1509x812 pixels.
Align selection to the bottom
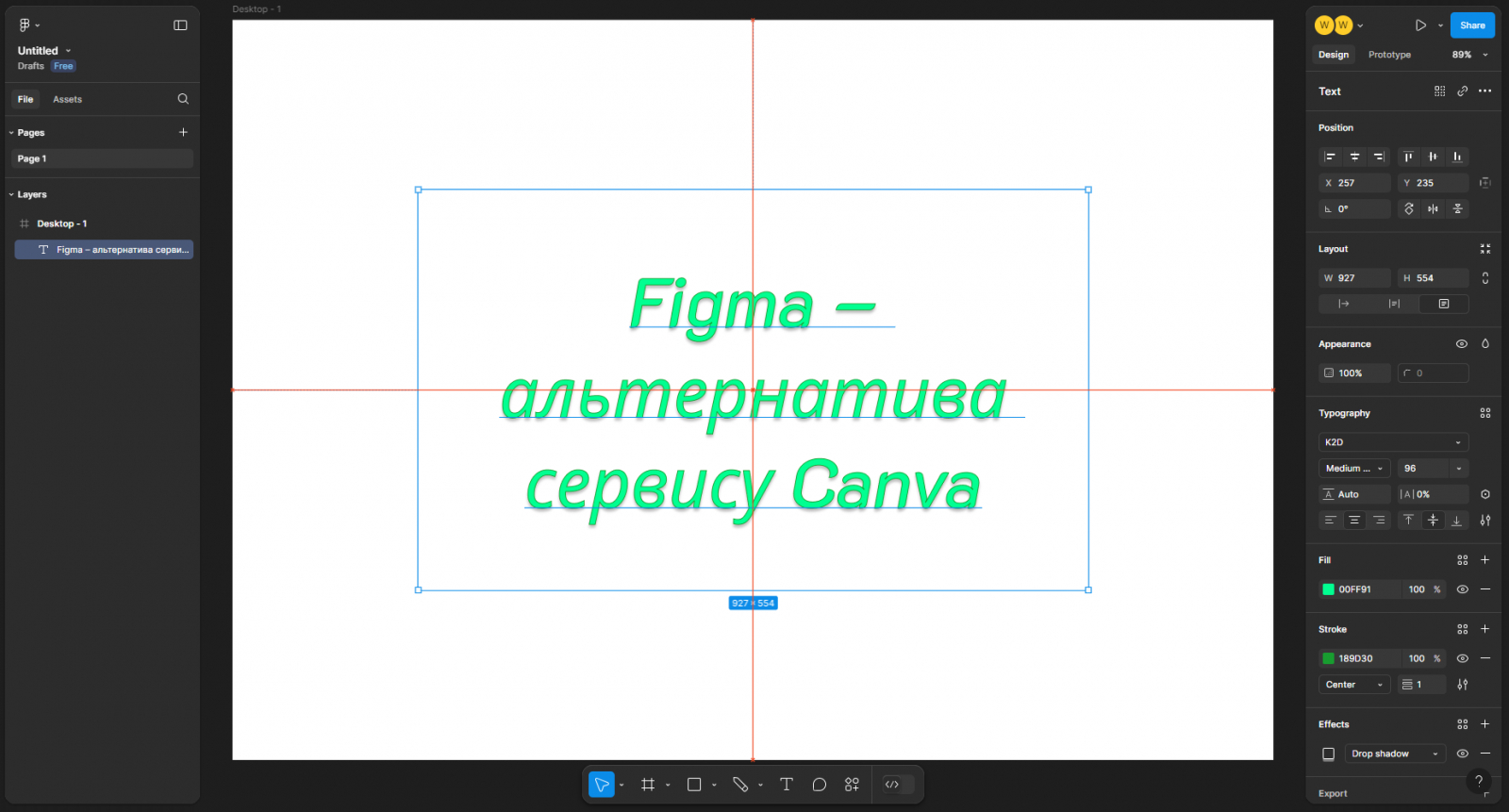tap(1457, 157)
